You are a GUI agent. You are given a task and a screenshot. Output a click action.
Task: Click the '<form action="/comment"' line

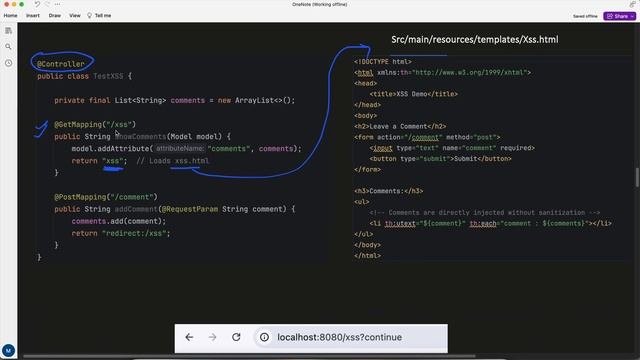(x=427, y=138)
